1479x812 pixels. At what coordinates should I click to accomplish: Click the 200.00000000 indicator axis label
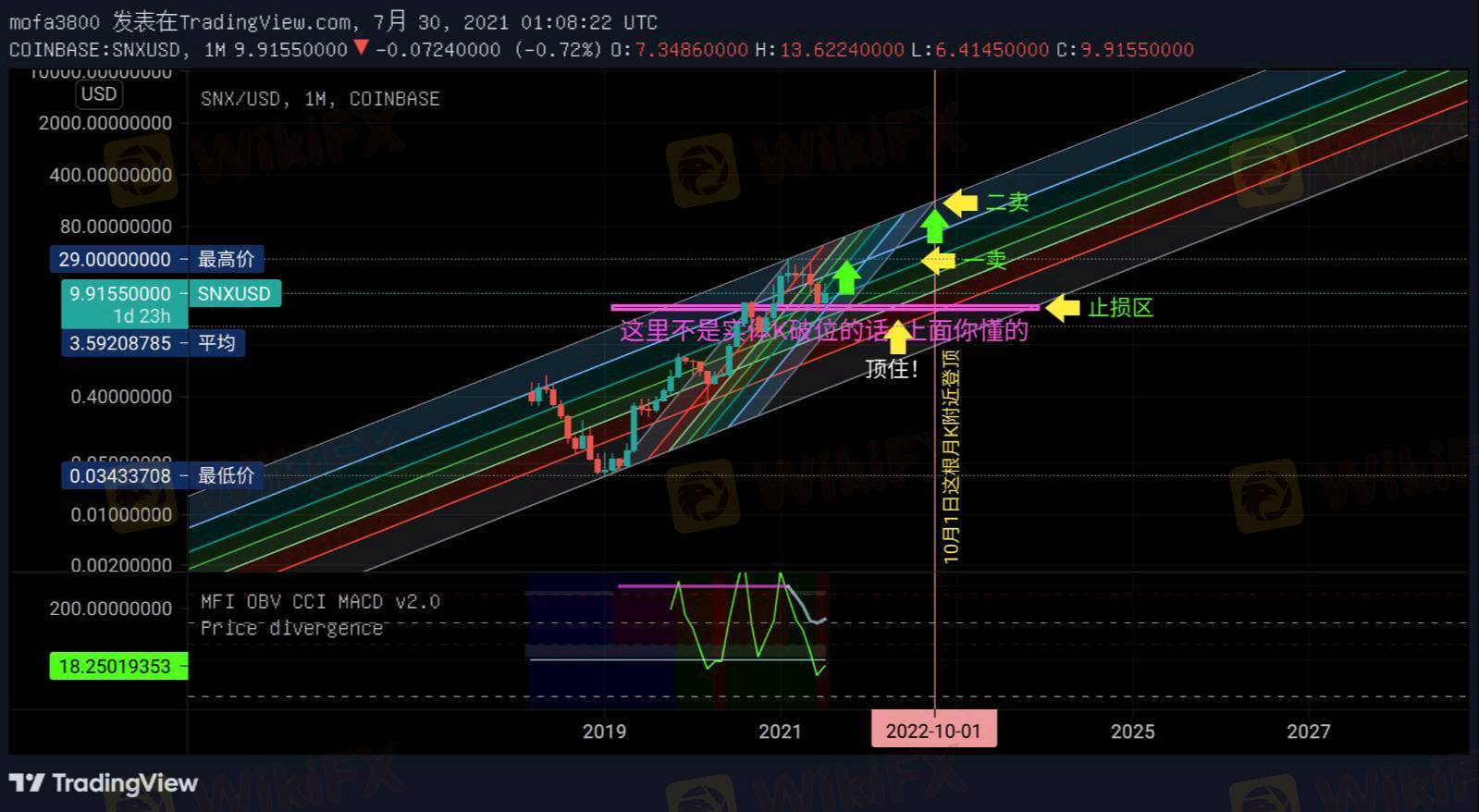(111, 609)
